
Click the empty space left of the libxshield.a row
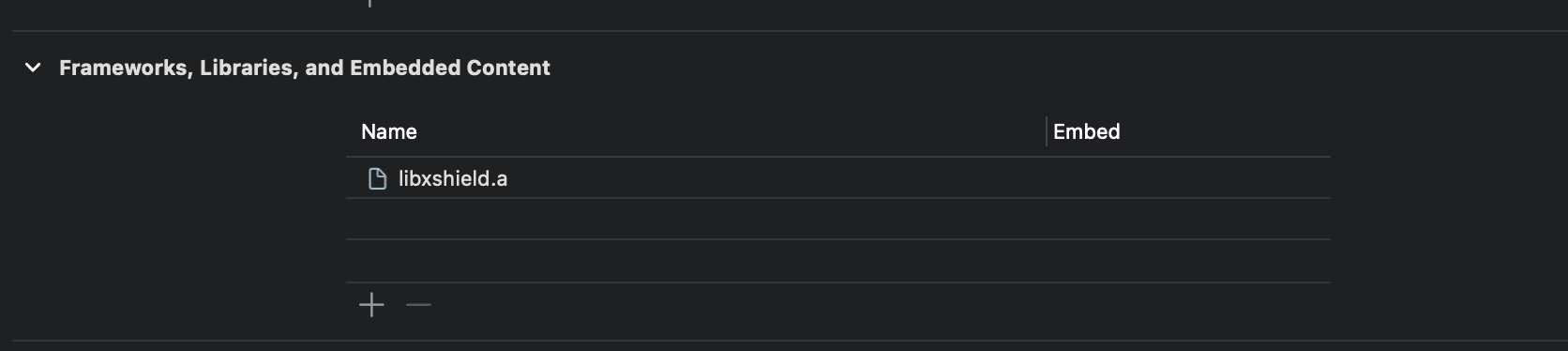coord(178,178)
